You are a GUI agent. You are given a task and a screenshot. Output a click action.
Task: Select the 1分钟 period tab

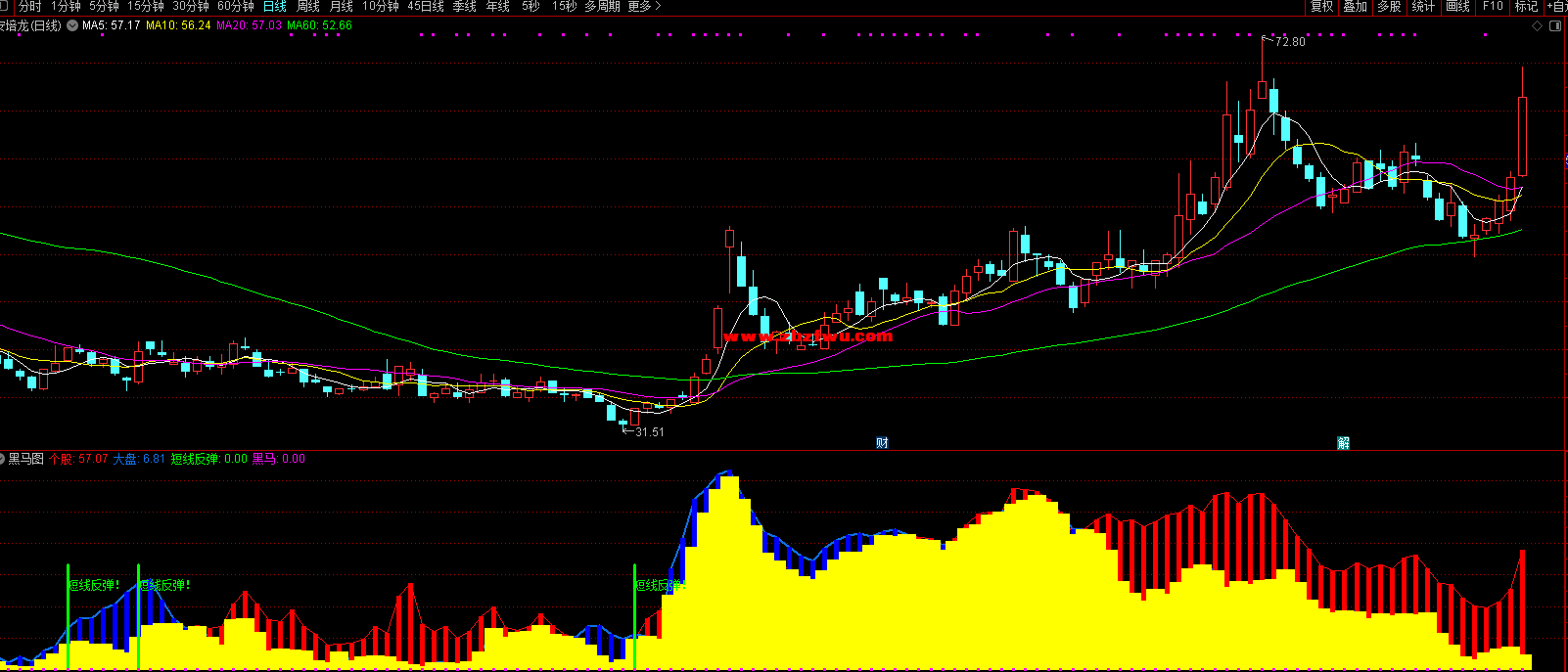(x=66, y=6)
